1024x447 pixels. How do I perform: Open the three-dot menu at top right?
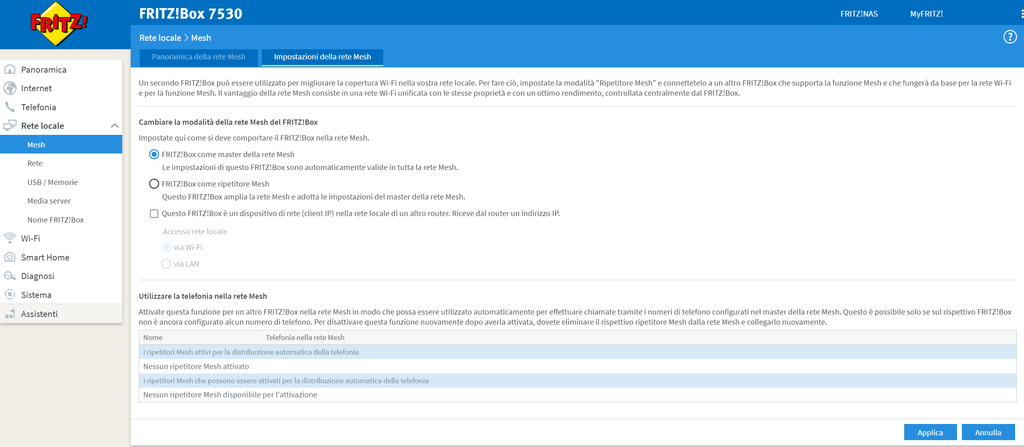pos(1021,14)
